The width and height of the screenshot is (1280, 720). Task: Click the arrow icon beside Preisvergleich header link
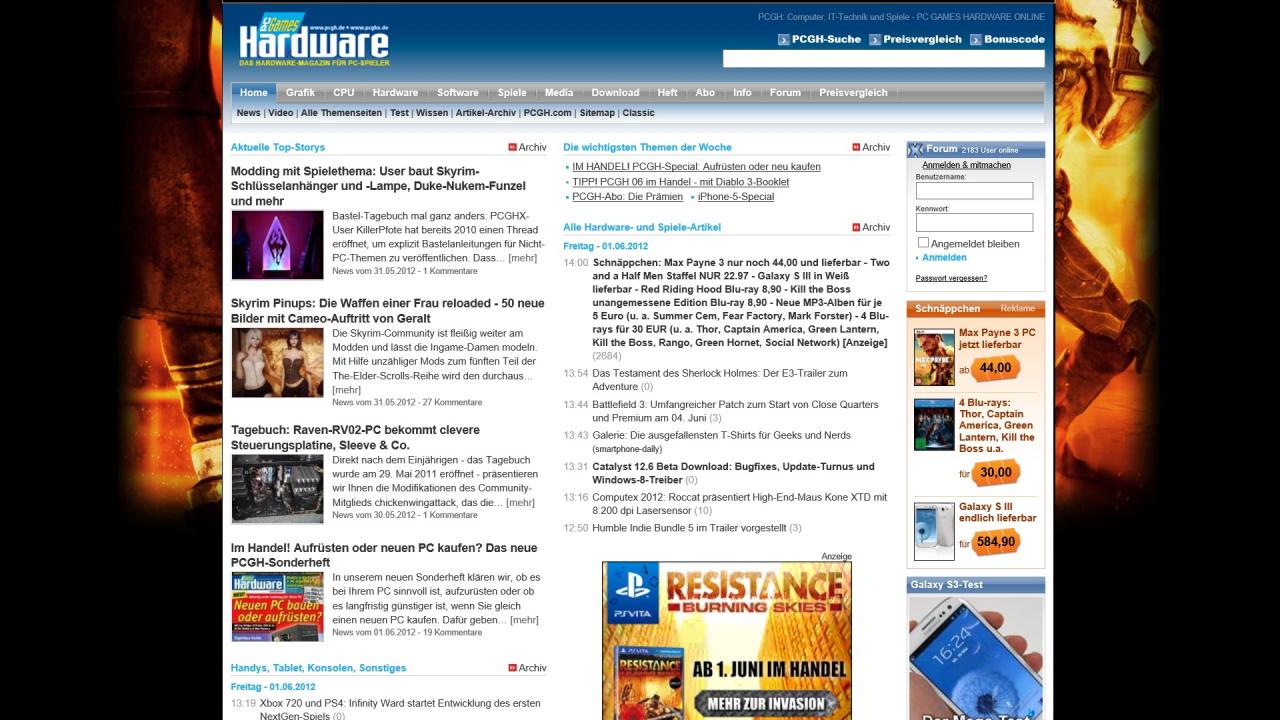pyautogui.click(x=875, y=40)
